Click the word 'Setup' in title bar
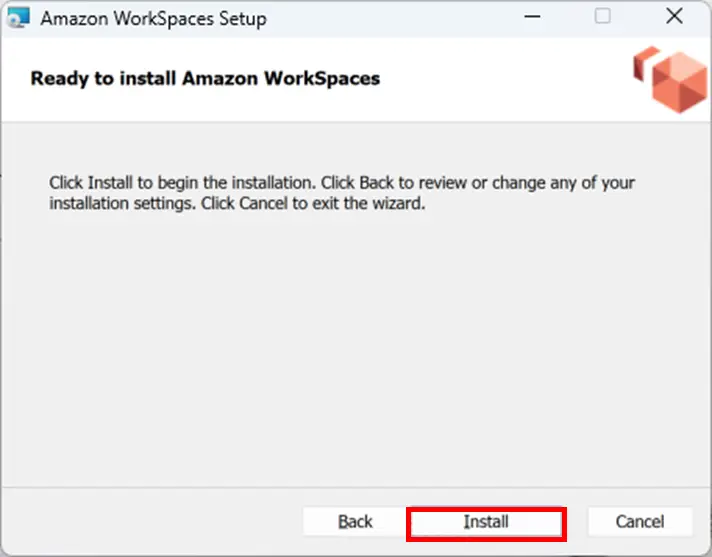The height and width of the screenshot is (557, 712). [243, 20]
